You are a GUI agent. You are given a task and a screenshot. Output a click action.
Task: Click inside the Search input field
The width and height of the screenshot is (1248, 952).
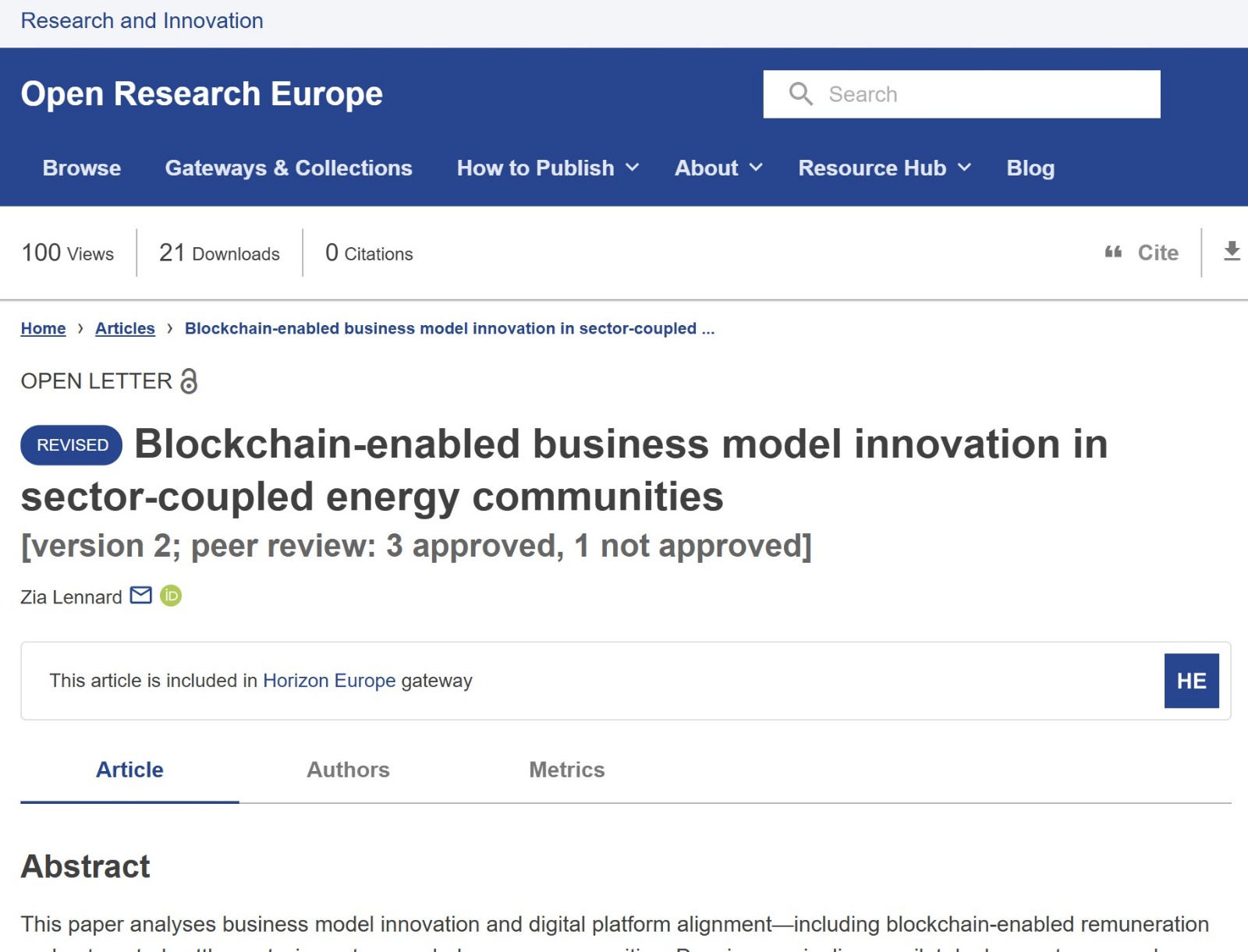click(959, 94)
